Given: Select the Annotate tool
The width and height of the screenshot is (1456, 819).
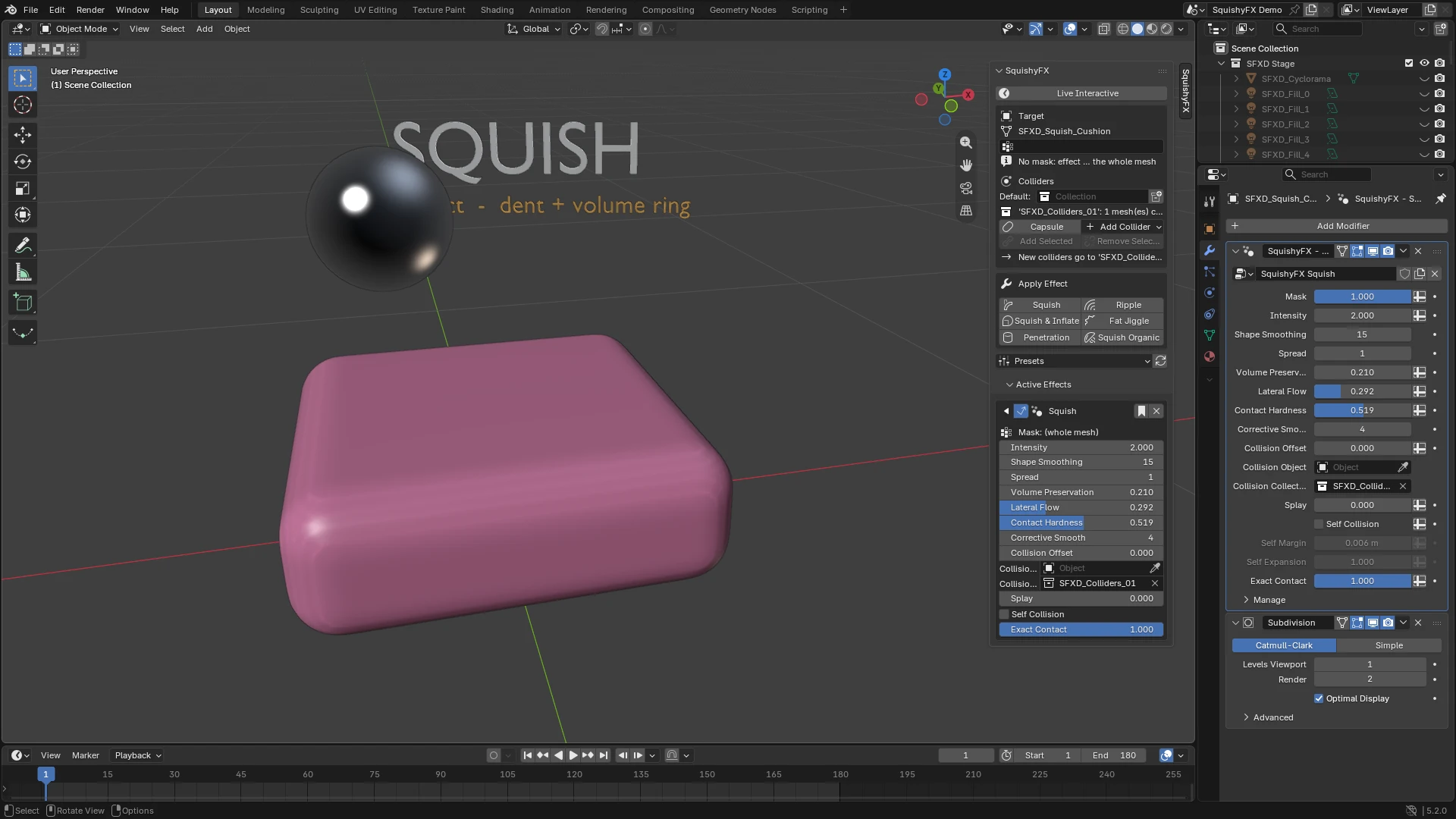Looking at the screenshot, I should (x=23, y=246).
